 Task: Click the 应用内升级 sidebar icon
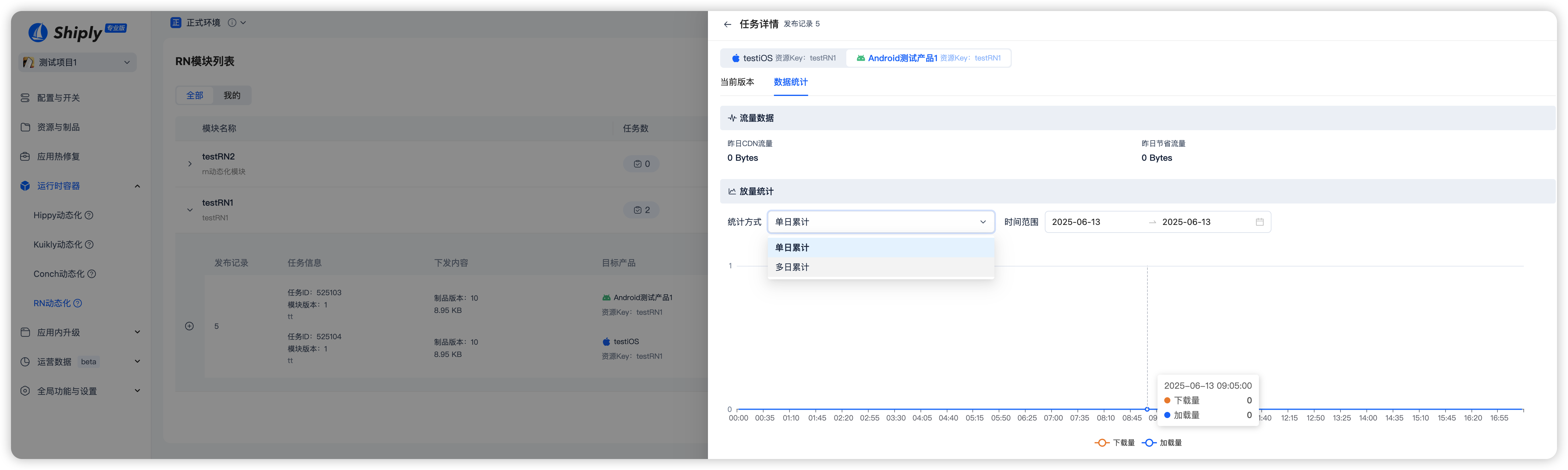click(25, 332)
